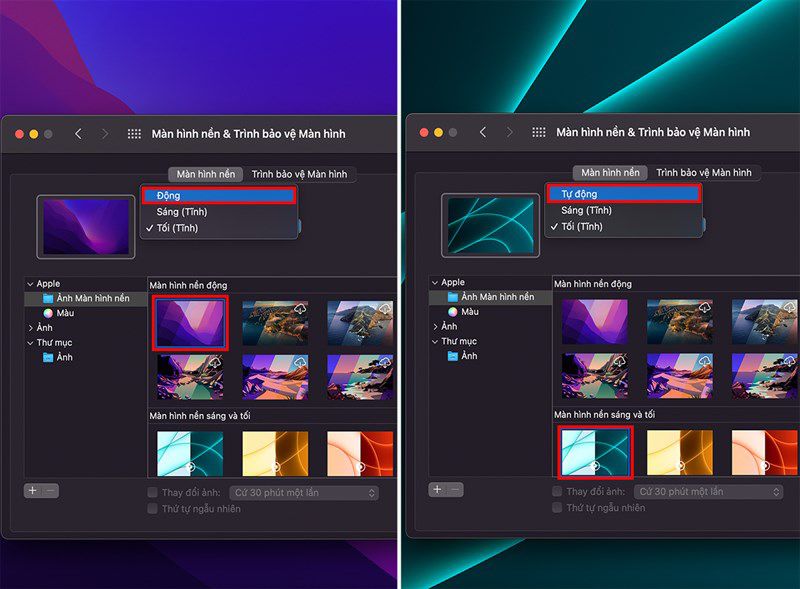This screenshot has width=800, height=589.
Task: Choose 'Tối (Tĩnh)' option in right window menu
Action: coord(623,227)
